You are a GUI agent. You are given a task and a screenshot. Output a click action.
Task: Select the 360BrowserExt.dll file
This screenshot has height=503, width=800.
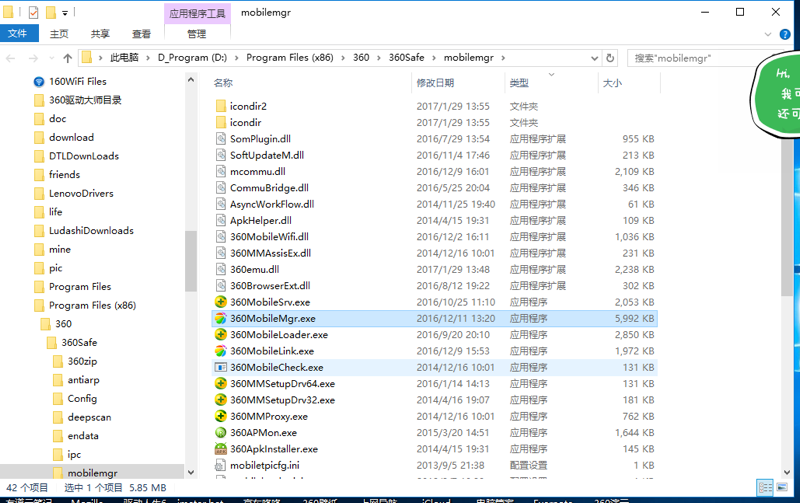270,286
